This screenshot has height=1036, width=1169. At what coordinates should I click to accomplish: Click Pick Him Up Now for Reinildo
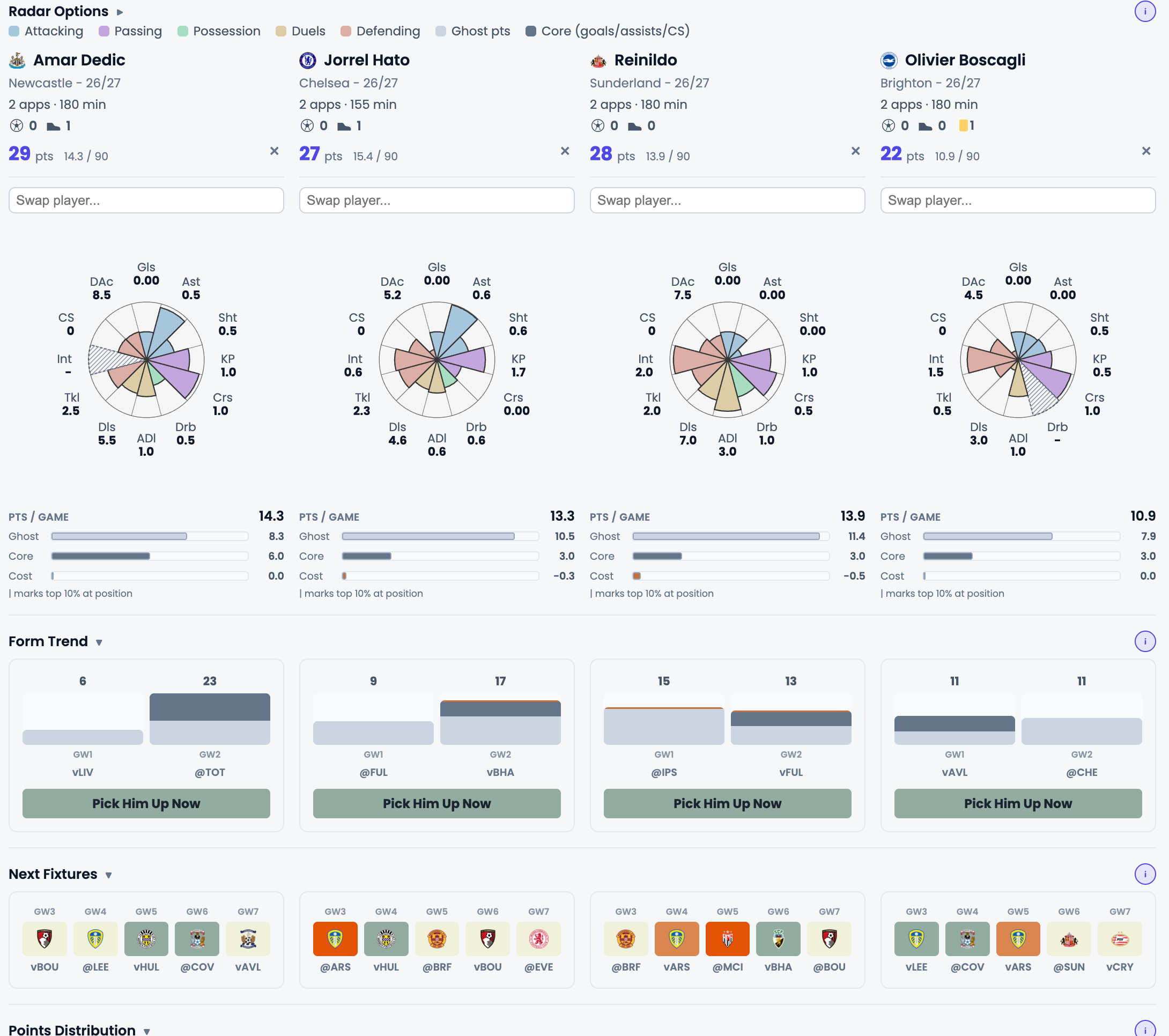(x=728, y=804)
